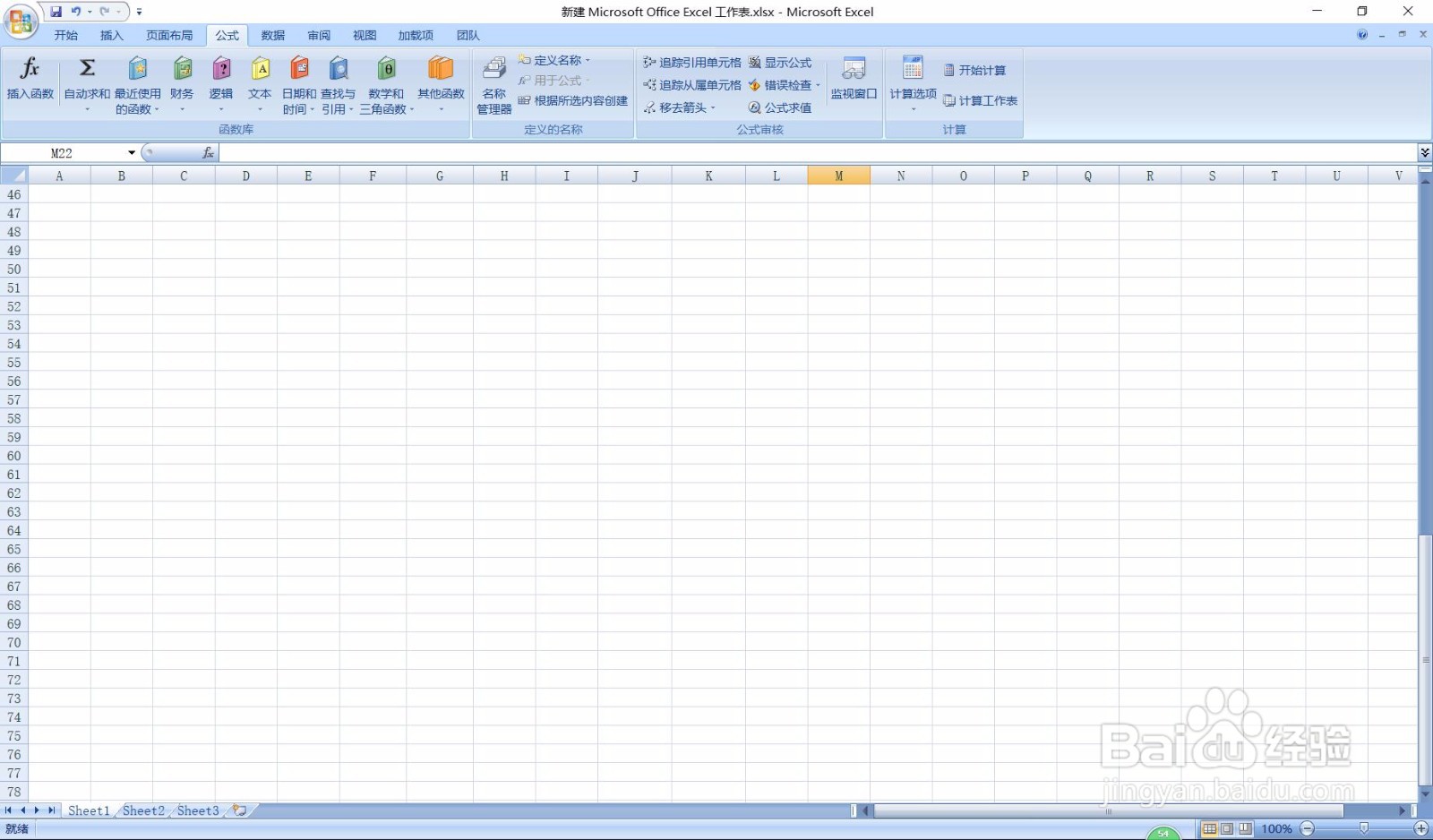
Task: Click the formula bar fx button
Action: click(x=208, y=153)
